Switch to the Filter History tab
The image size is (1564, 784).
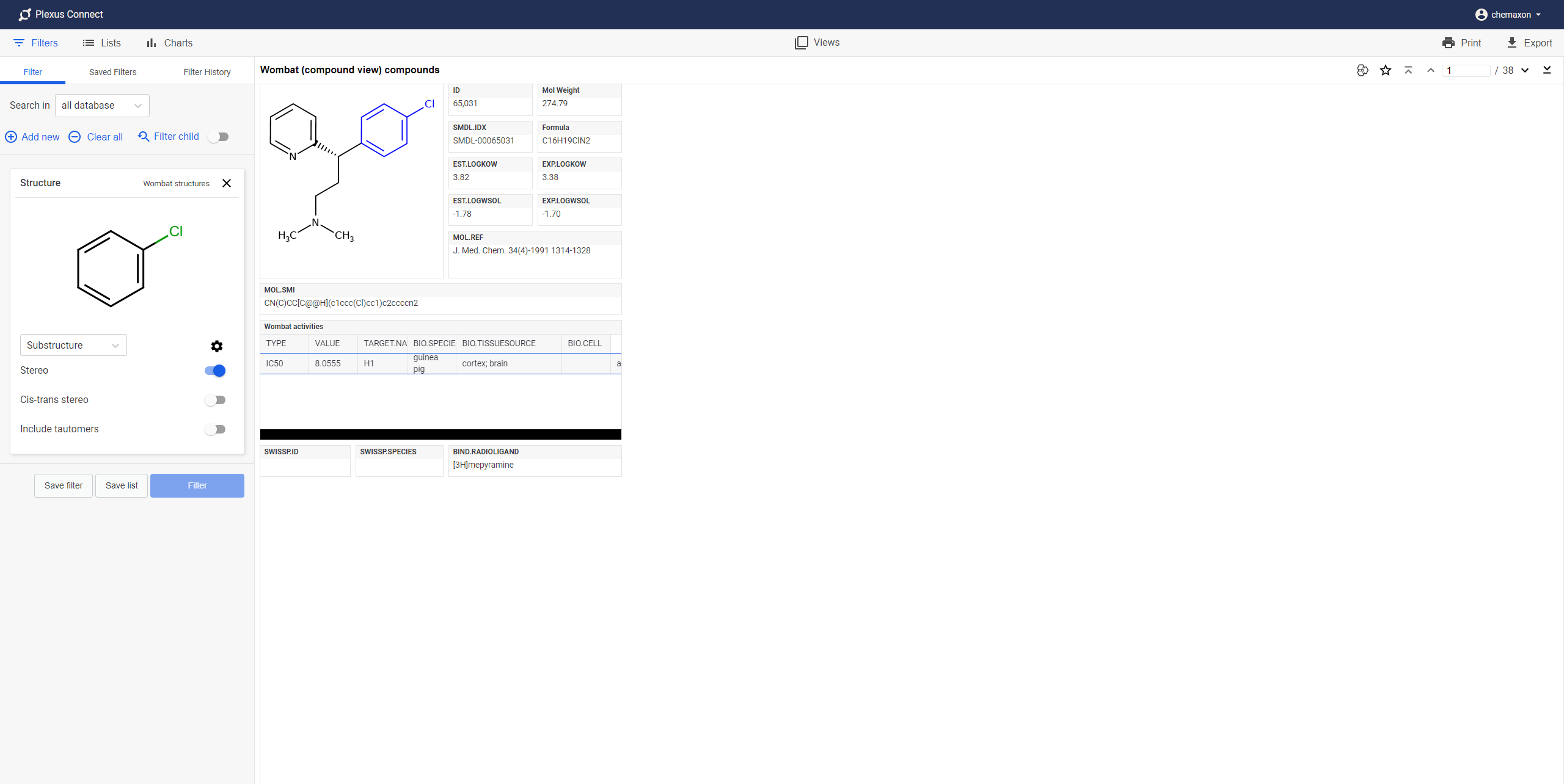click(x=206, y=72)
